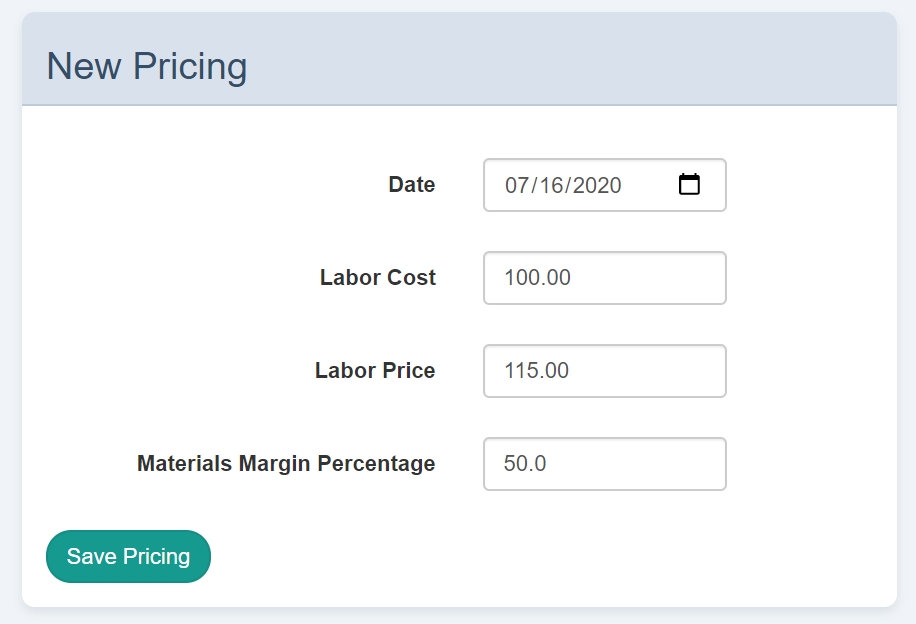Select the month segment "07" in Date
The image size is (916, 624).
pos(516,185)
